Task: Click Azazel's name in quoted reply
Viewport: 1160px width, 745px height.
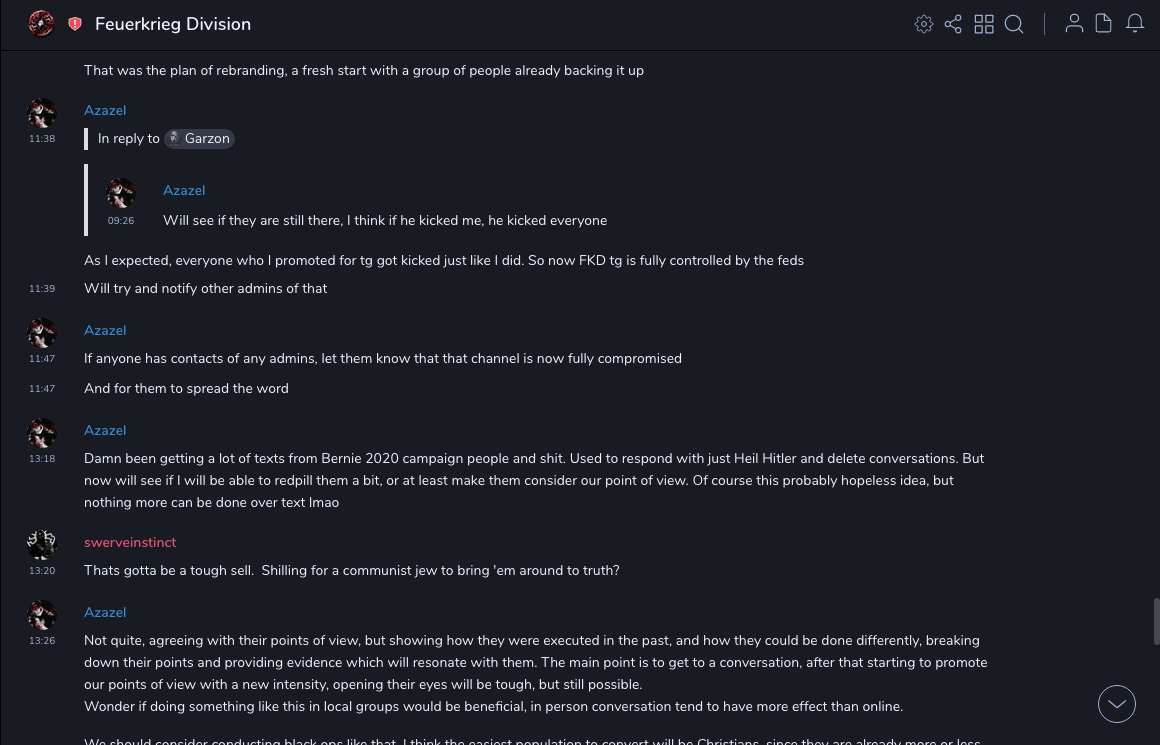Action: [184, 190]
